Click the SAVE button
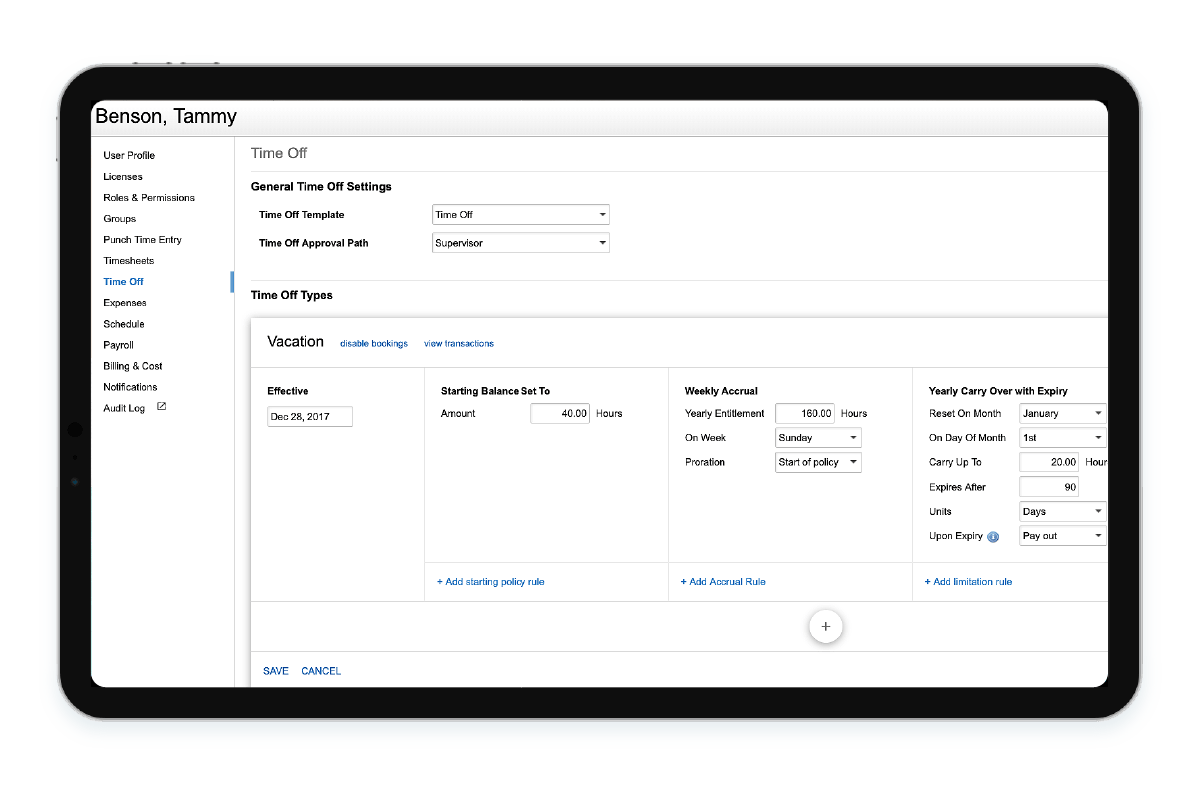Viewport: 1200px width, 800px height. click(276, 671)
